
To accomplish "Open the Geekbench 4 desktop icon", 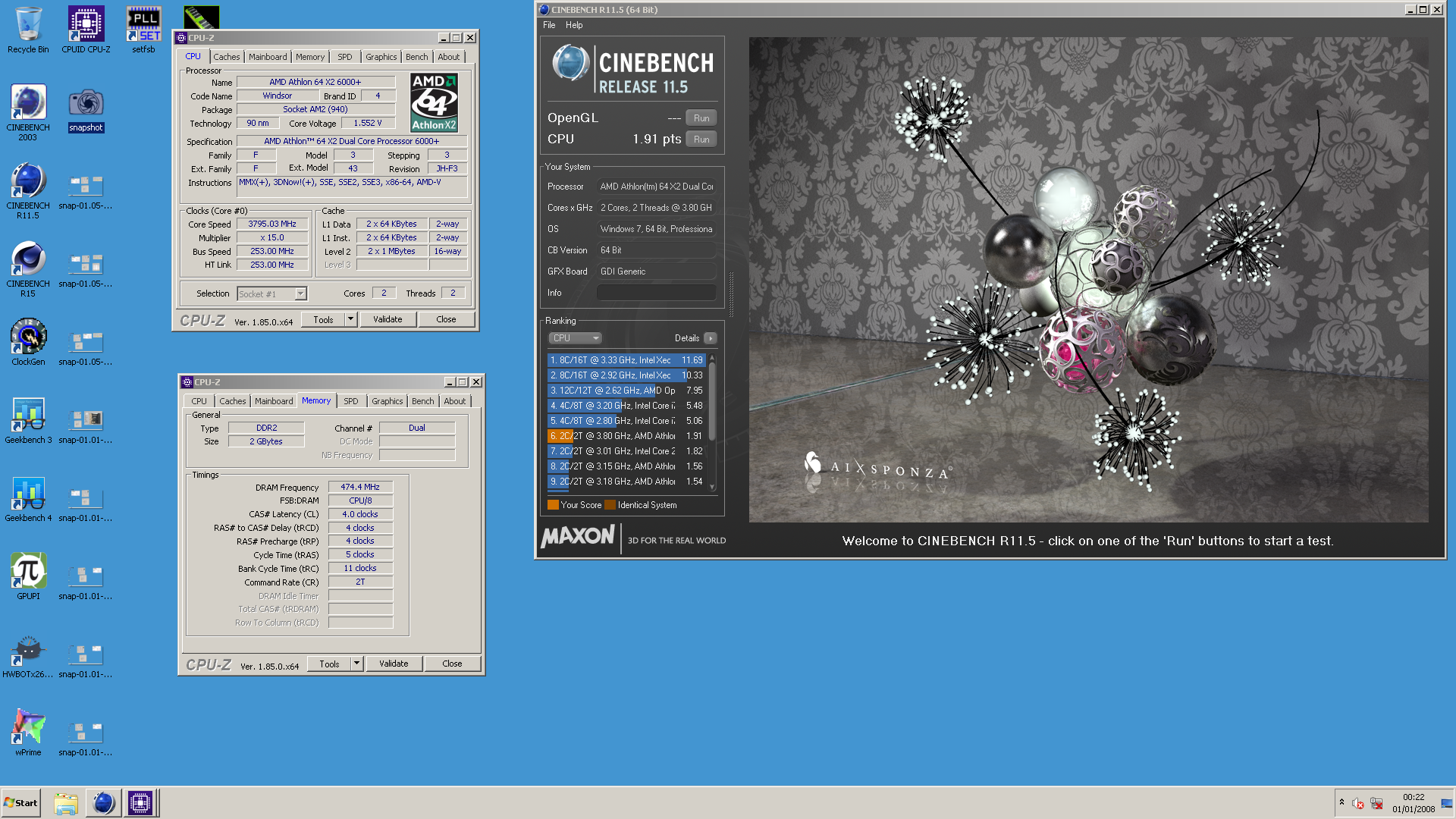I will point(28,498).
